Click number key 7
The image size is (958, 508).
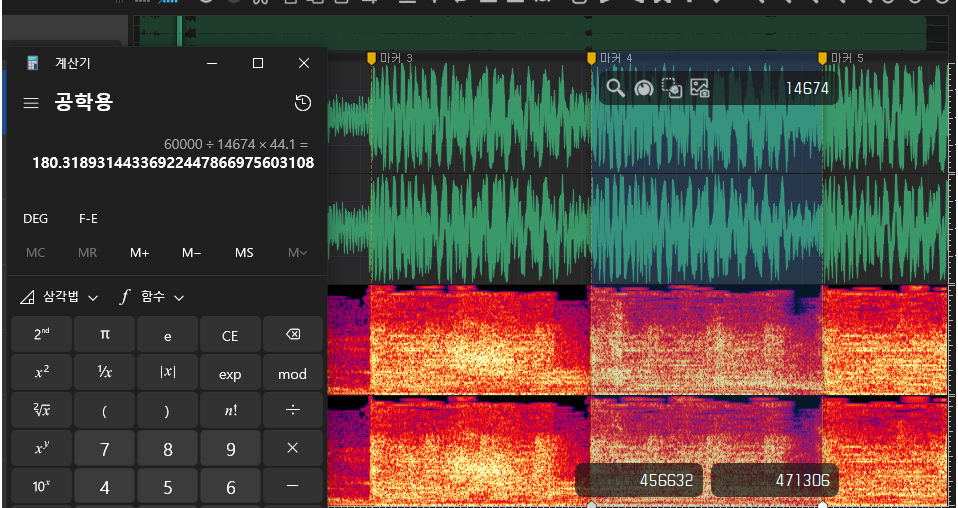[104, 449]
